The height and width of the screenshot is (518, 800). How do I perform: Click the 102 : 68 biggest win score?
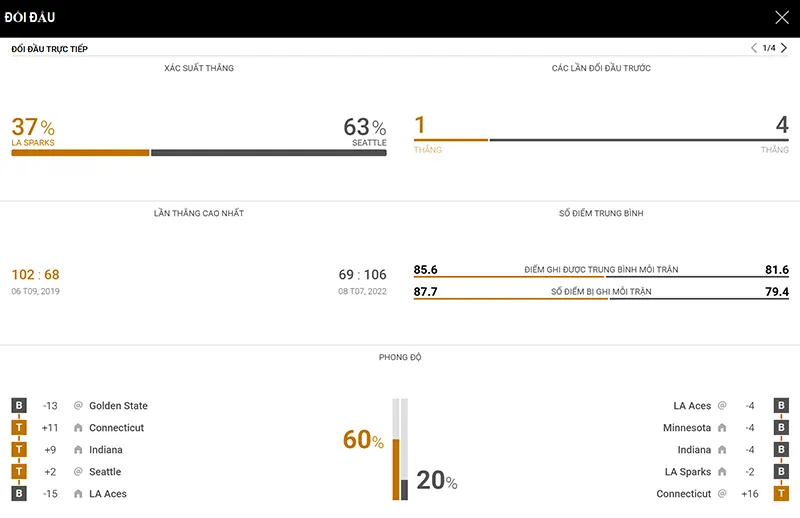tap(36, 275)
